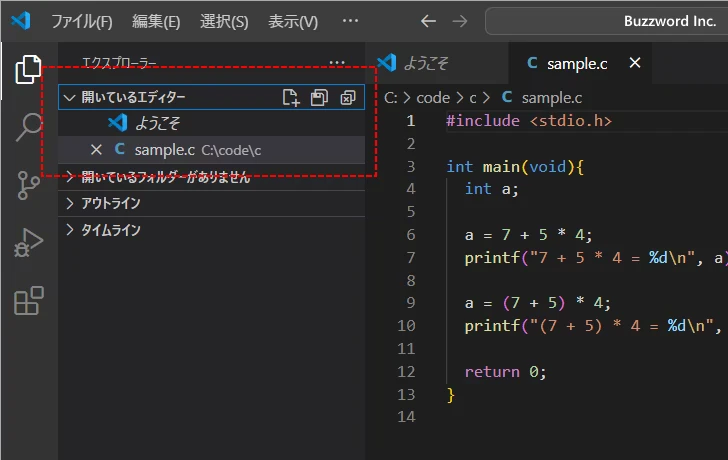
Task: Click the close all editors icon
Action: (348, 97)
